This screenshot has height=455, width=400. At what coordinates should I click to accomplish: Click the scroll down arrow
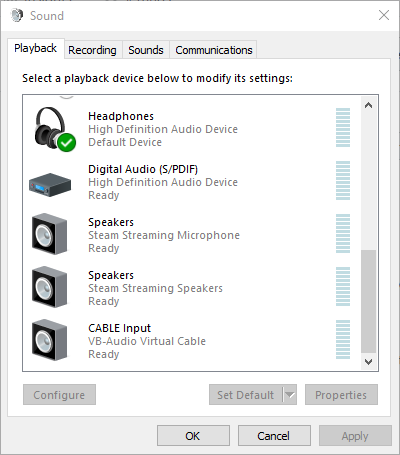pos(368,362)
